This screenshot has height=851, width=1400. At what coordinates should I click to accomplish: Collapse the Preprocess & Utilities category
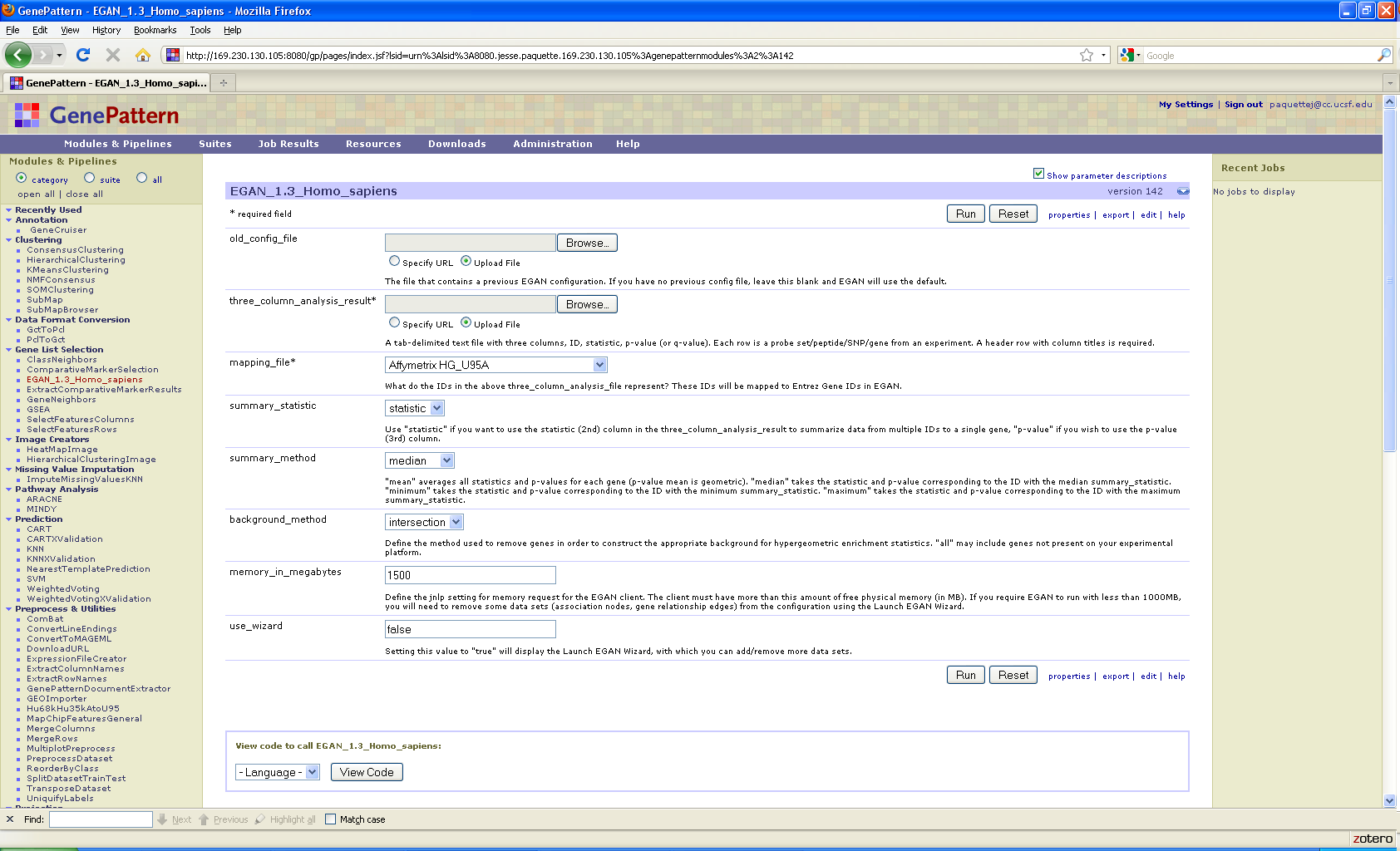pyautogui.click(x=9, y=608)
